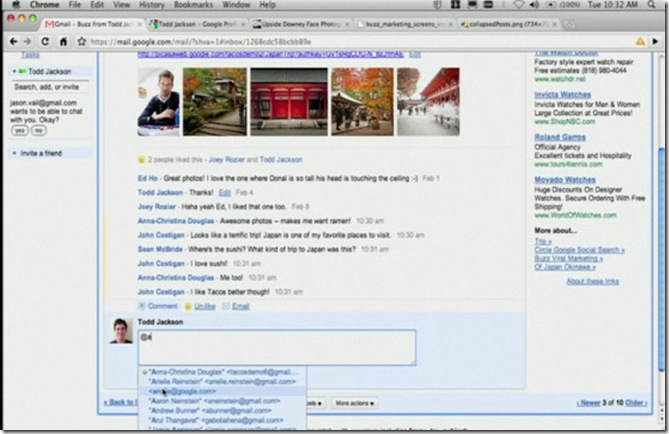Open the Chrome menu

(x=44, y=5)
